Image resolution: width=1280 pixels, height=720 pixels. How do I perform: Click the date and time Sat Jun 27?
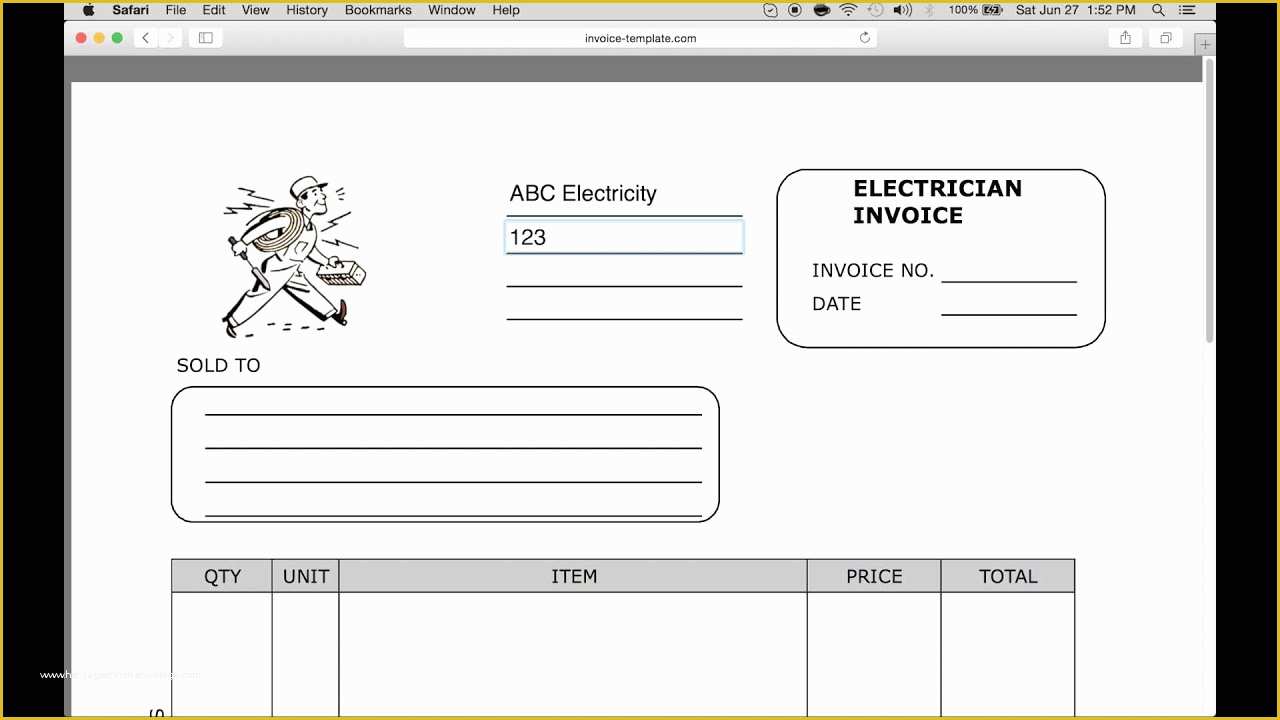[x=1075, y=10]
